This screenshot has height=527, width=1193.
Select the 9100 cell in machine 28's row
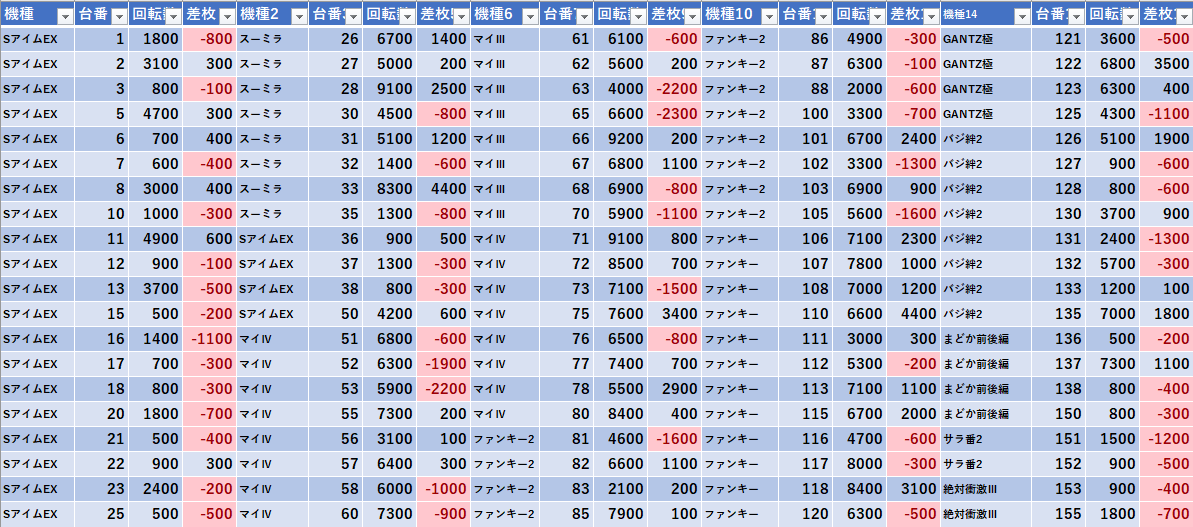(390, 89)
